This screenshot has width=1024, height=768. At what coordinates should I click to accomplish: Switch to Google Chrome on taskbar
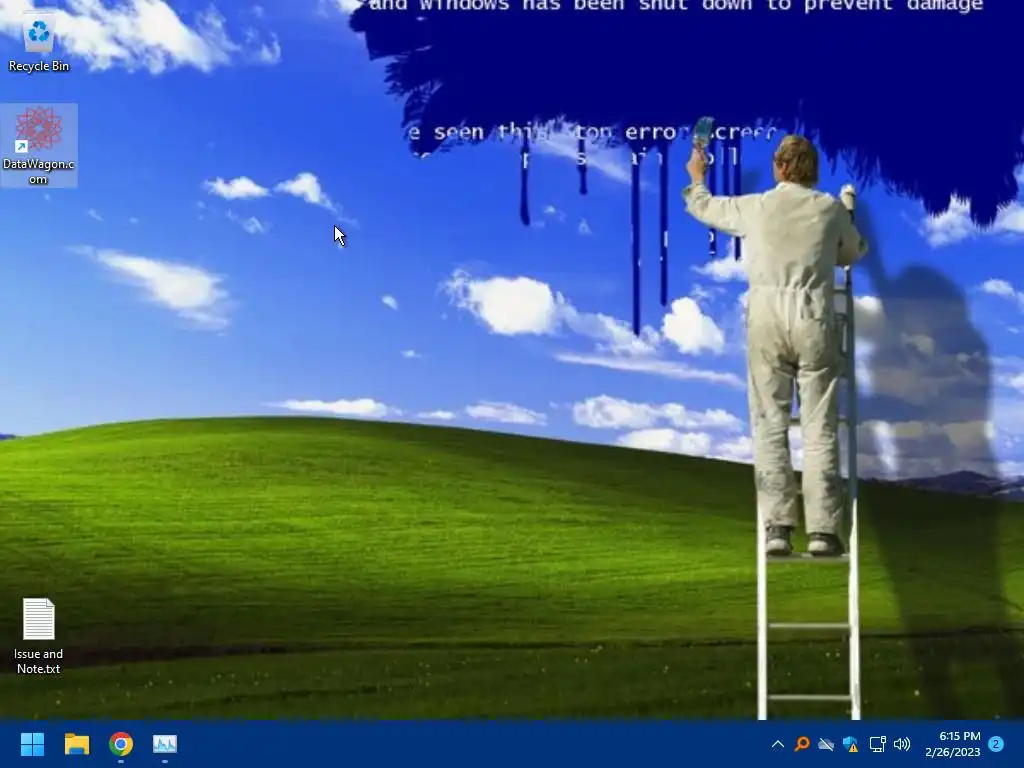pos(121,744)
